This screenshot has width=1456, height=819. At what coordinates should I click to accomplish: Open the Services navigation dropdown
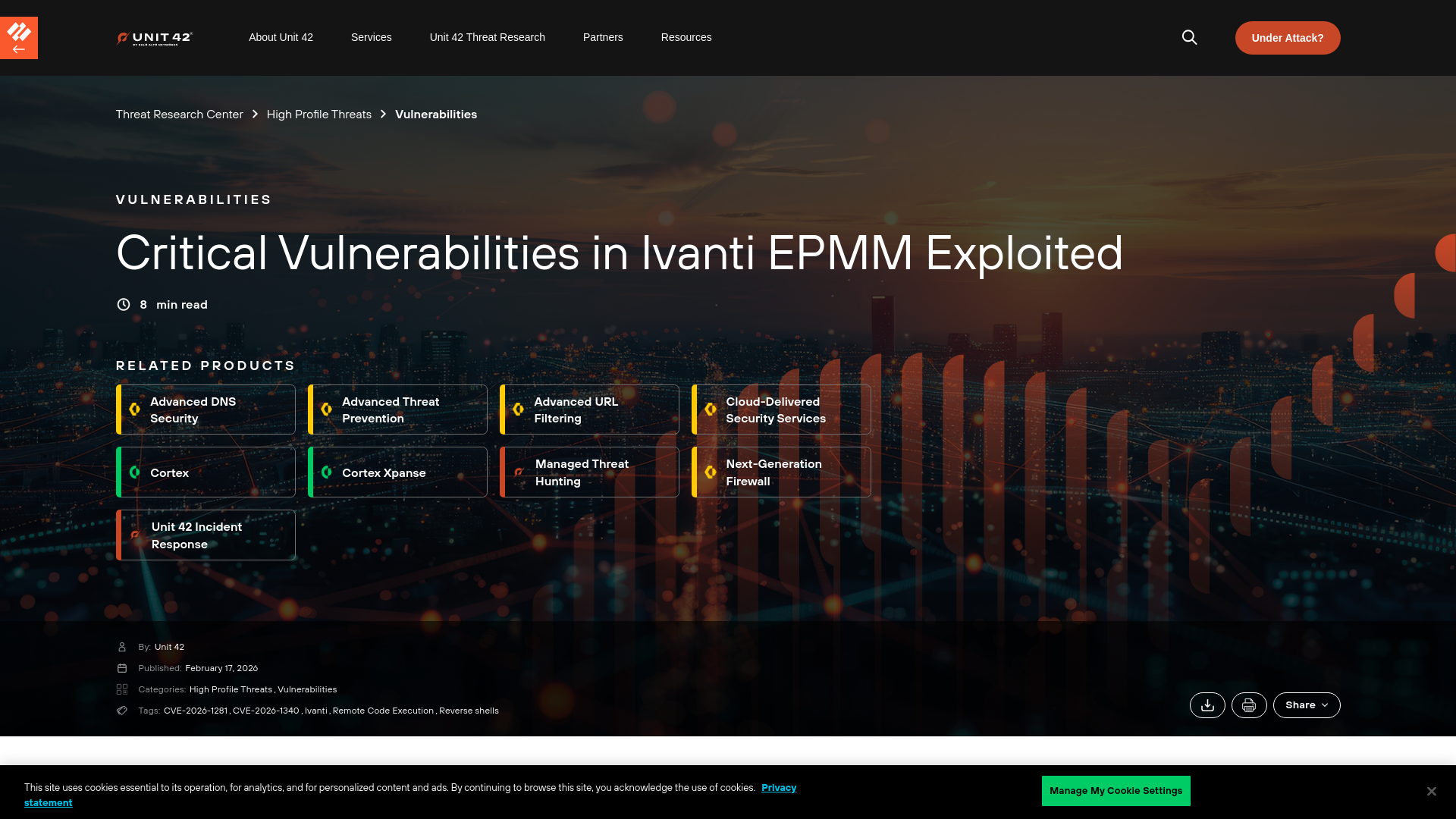pyautogui.click(x=371, y=37)
